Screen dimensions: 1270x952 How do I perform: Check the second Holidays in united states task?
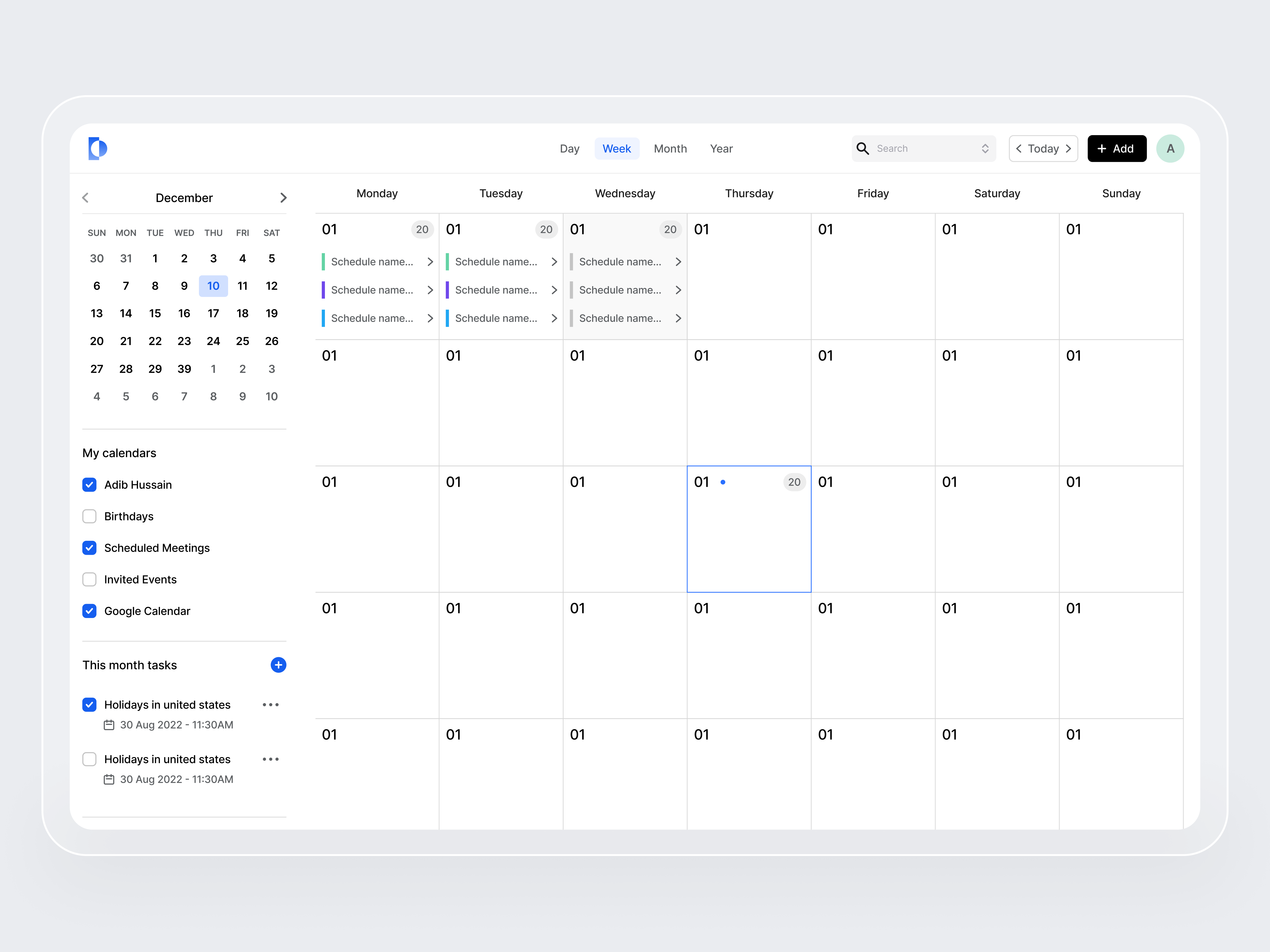[x=90, y=759]
